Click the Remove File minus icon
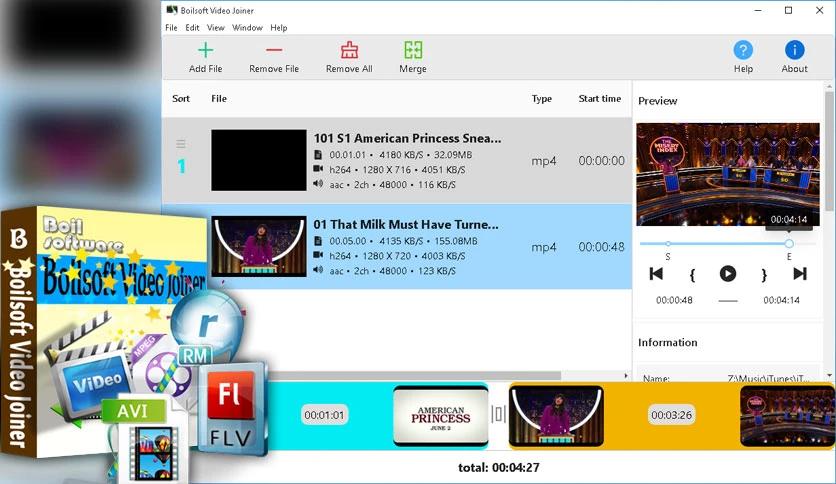Image resolution: width=836 pixels, height=484 pixels. pos(274,50)
